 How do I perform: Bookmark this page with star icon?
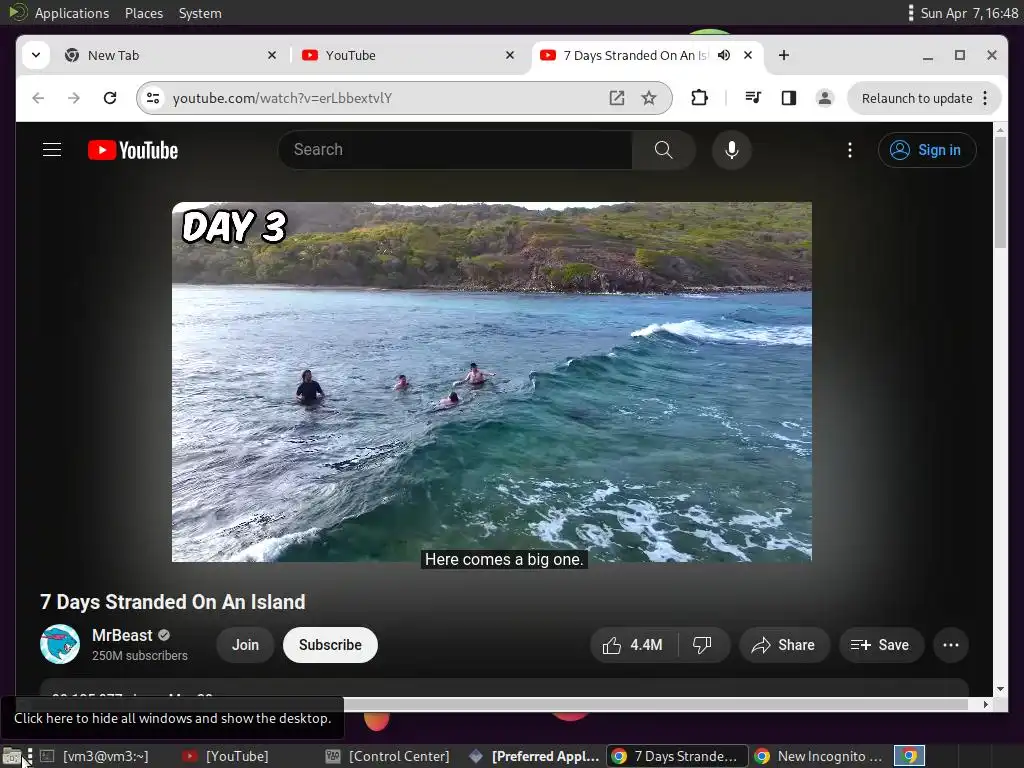[648, 98]
